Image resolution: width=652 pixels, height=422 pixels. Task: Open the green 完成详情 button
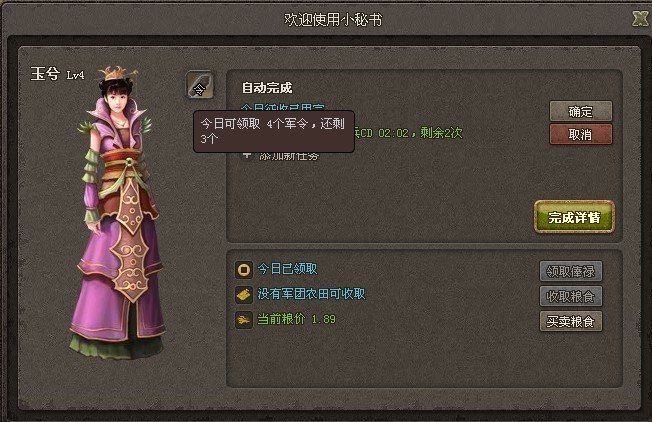[574, 217]
